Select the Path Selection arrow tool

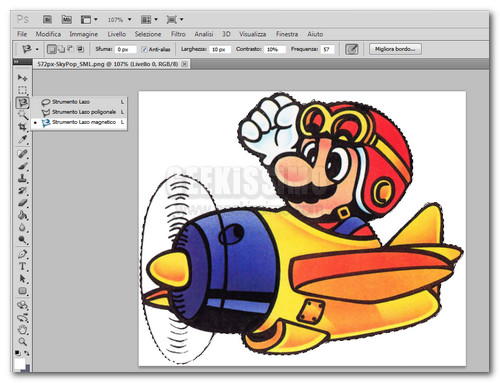(22, 279)
